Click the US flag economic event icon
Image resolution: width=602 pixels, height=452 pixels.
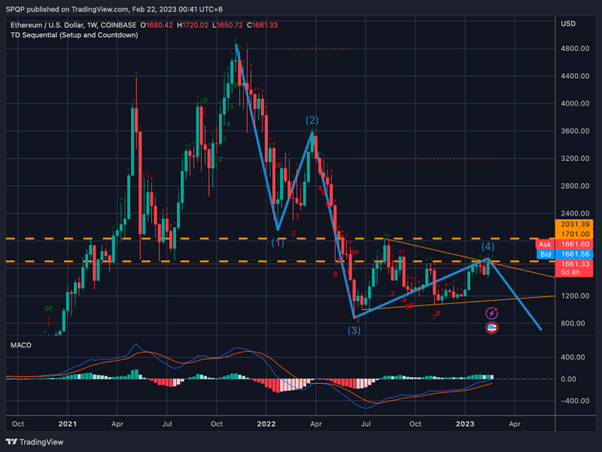pyautogui.click(x=492, y=328)
